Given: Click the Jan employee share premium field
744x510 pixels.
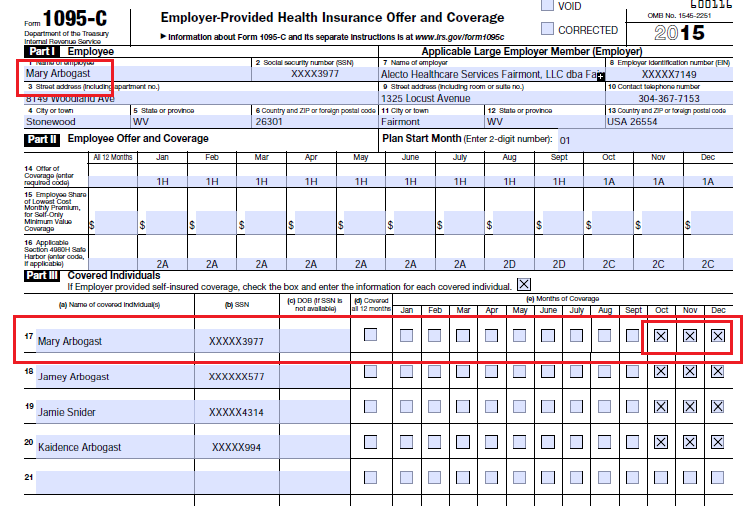Looking at the screenshot, I should [166, 223].
